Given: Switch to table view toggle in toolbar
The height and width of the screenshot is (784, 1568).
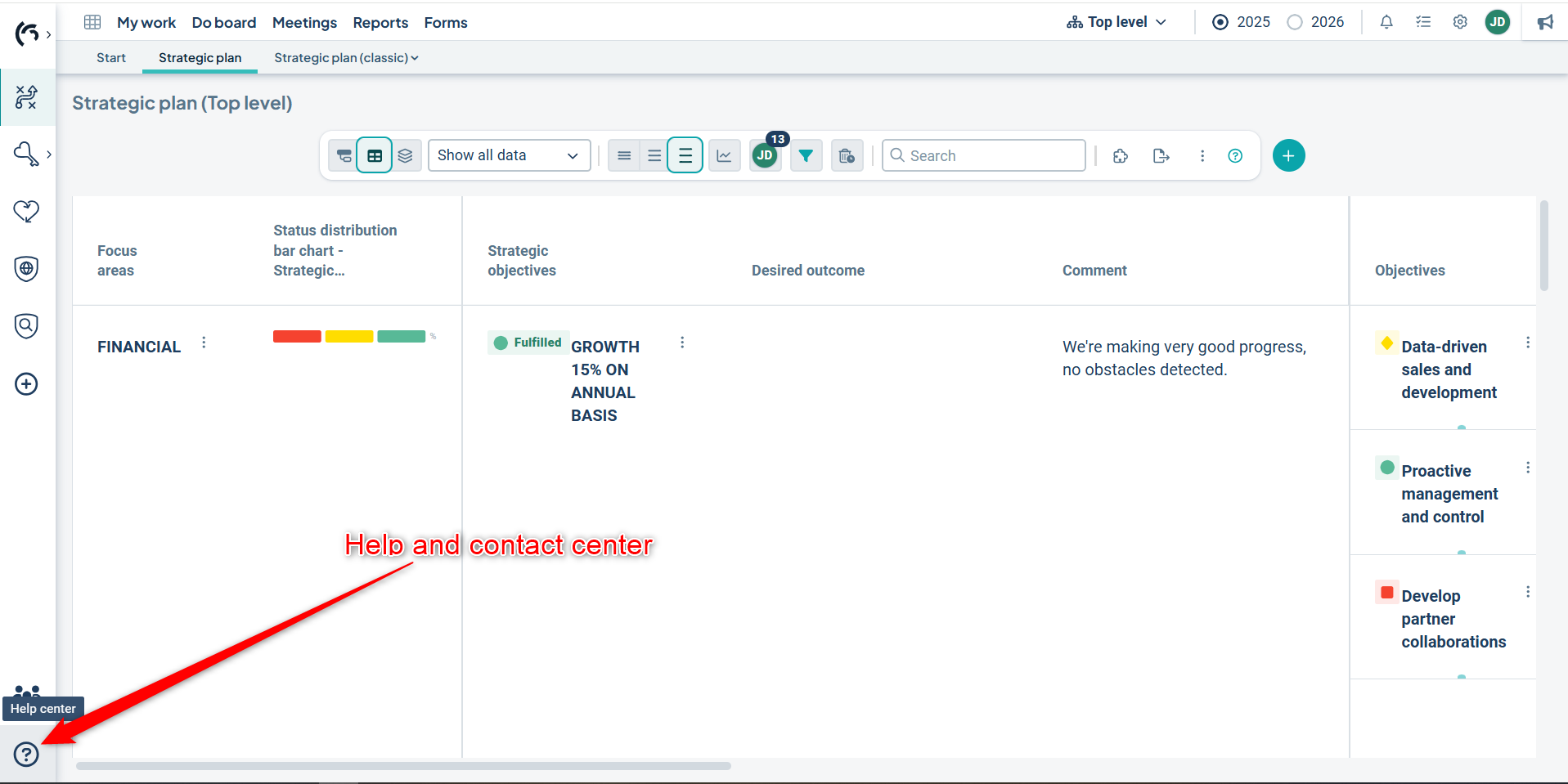Looking at the screenshot, I should pyautogui.click(x=375, y=155).
